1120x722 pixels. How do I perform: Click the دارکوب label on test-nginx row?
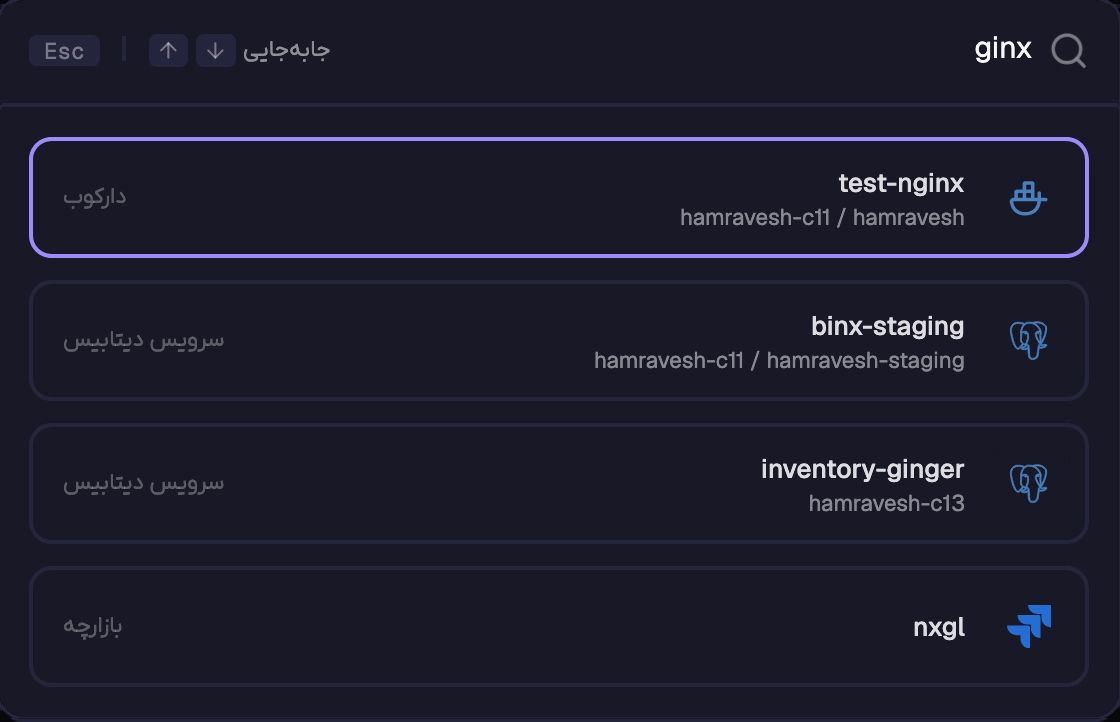[94, 196]
